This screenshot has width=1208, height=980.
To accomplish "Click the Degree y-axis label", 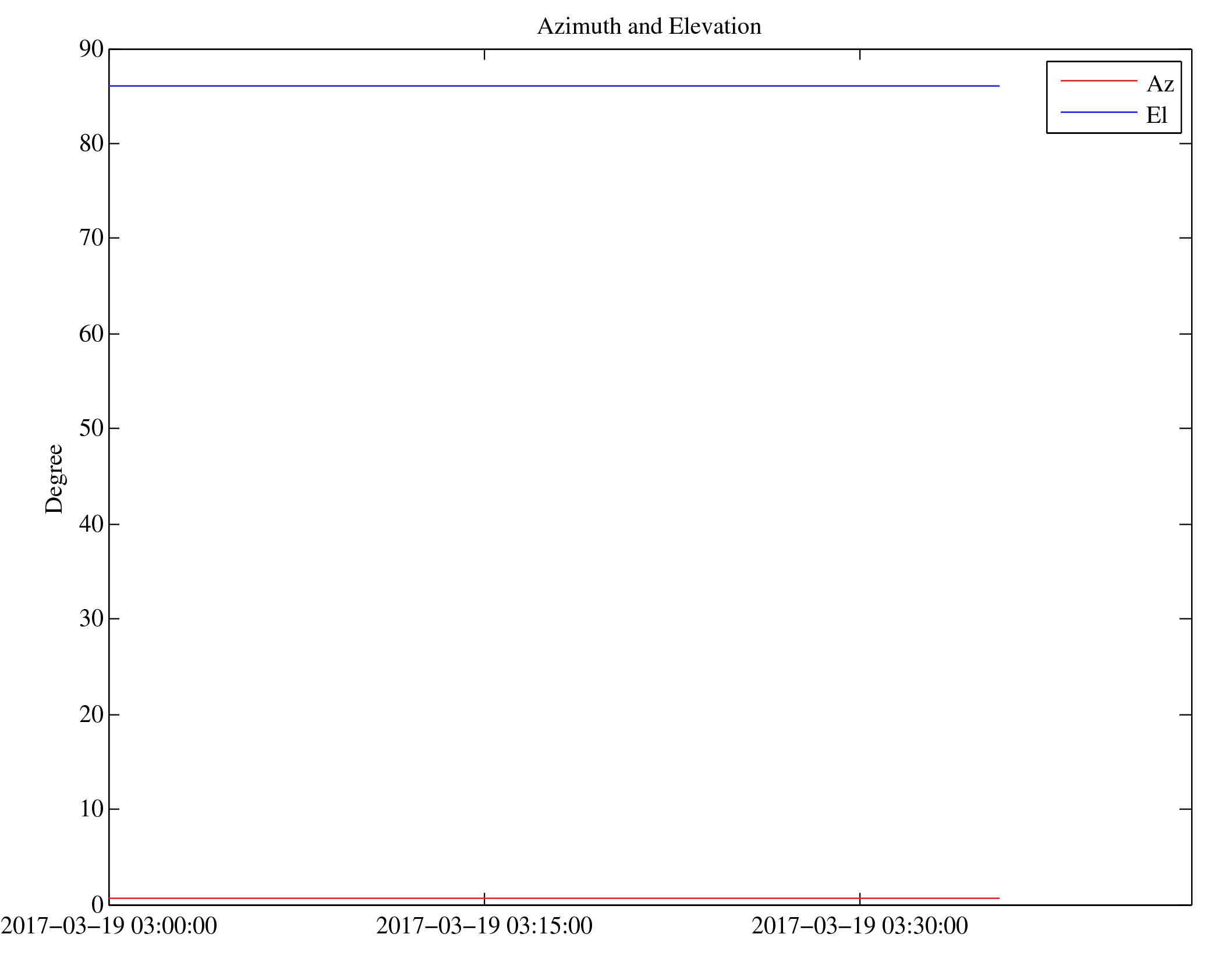I will click(54, 479).
